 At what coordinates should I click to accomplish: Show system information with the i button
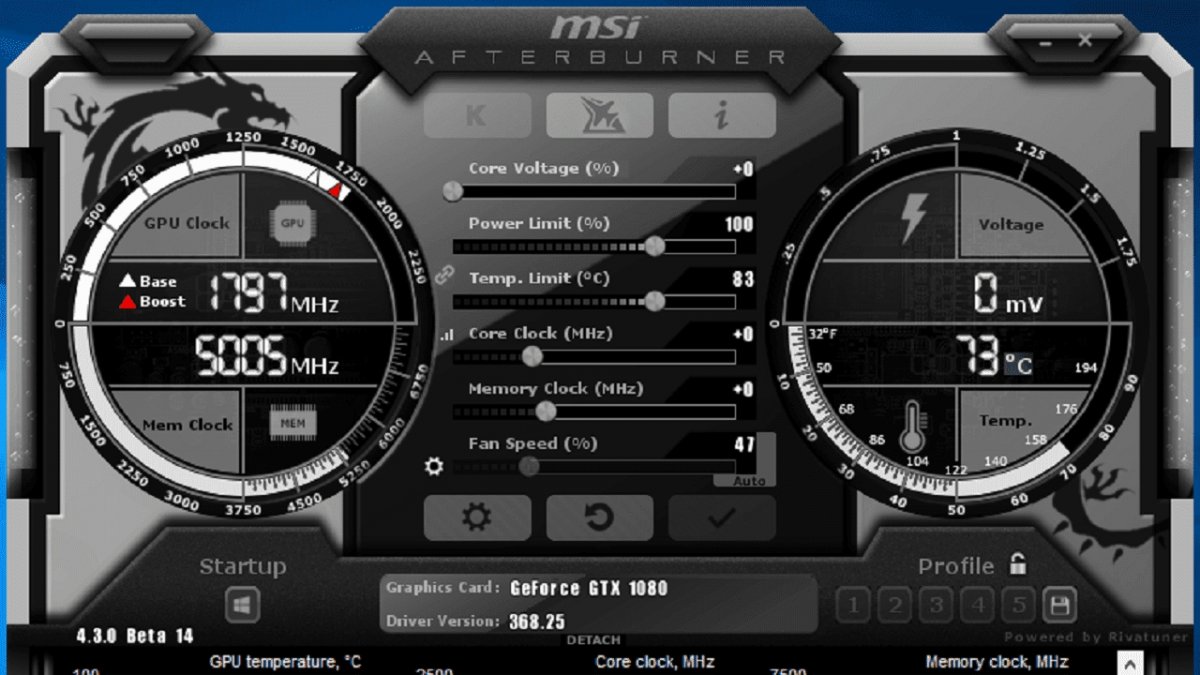click(x=722, y=116)
